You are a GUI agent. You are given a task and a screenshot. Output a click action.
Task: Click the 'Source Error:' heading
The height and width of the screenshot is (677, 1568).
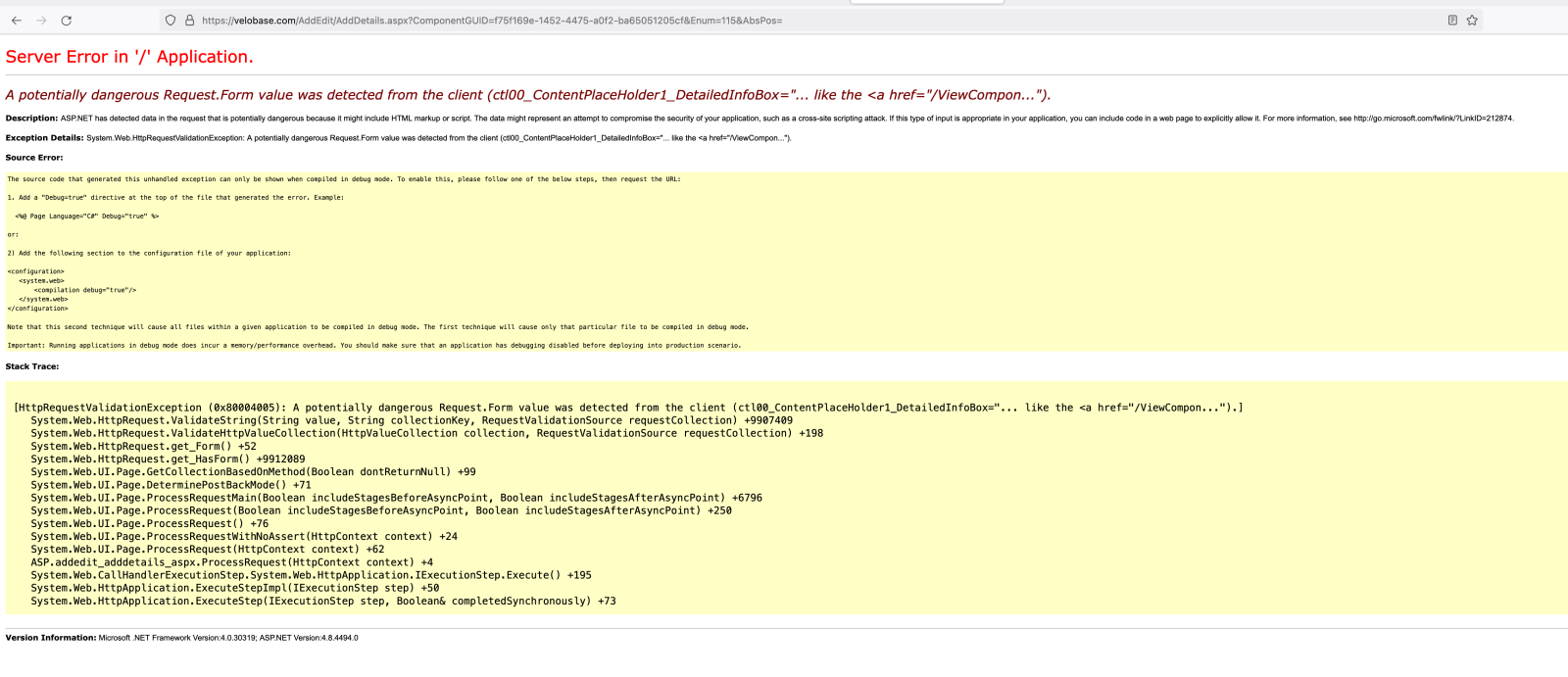[34, 158]
